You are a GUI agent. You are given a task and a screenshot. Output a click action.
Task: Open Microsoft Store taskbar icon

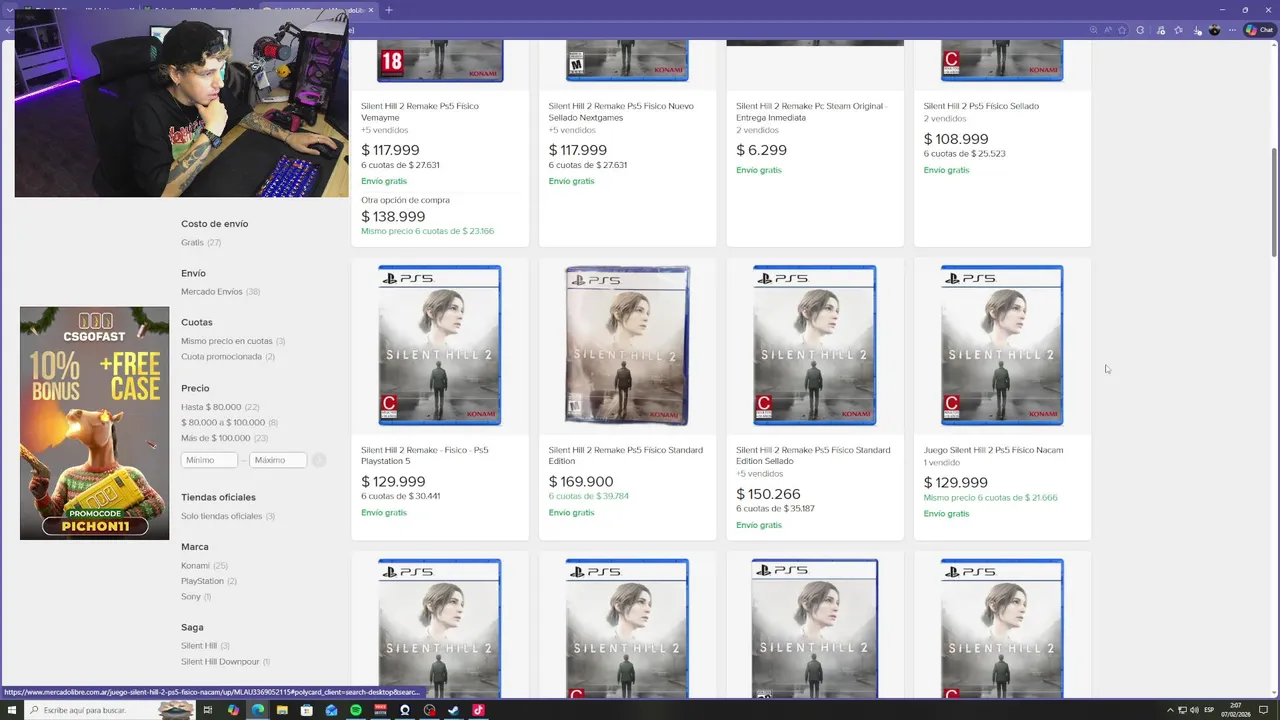point(307,710)
